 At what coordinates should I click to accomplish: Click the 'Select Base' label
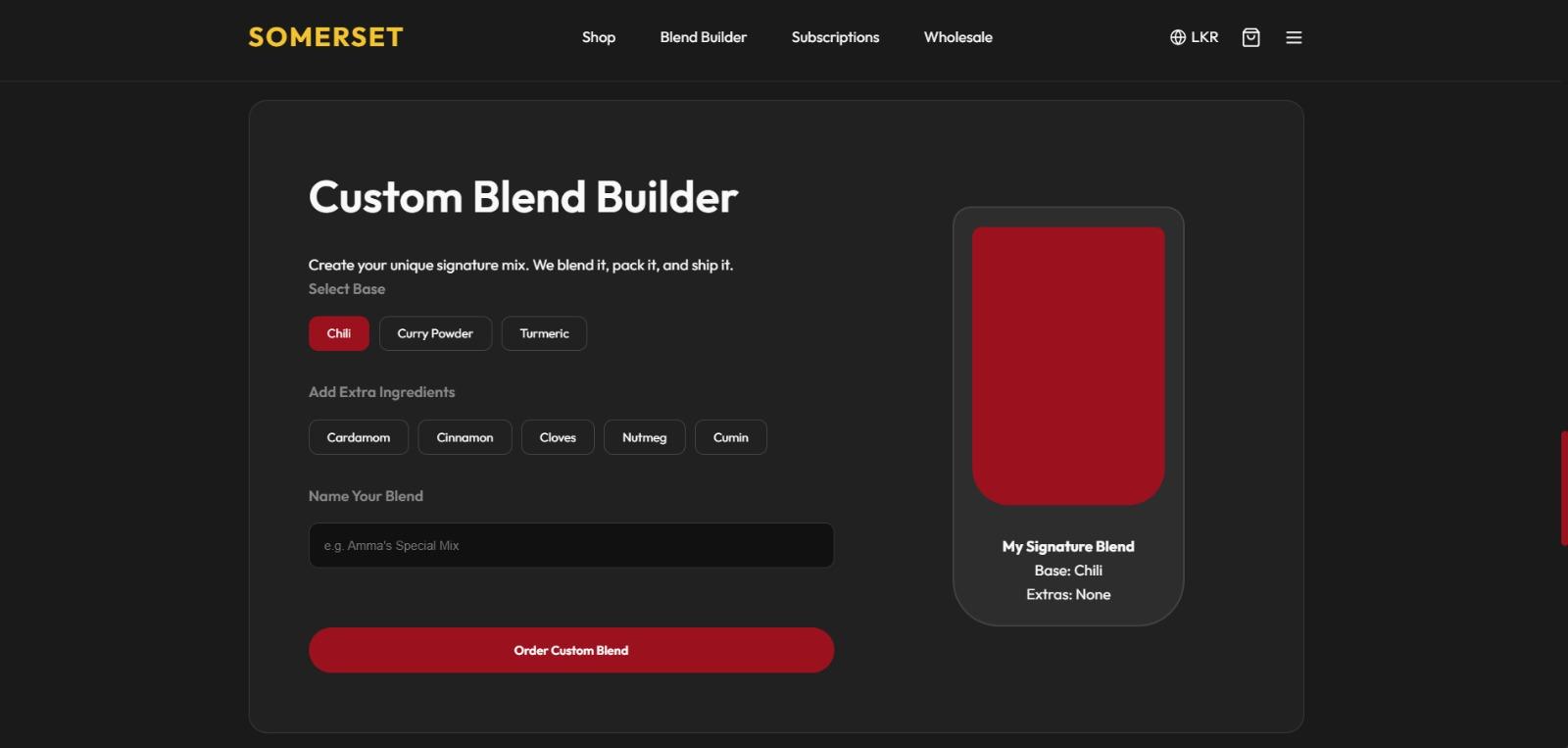tap(347, 289)
